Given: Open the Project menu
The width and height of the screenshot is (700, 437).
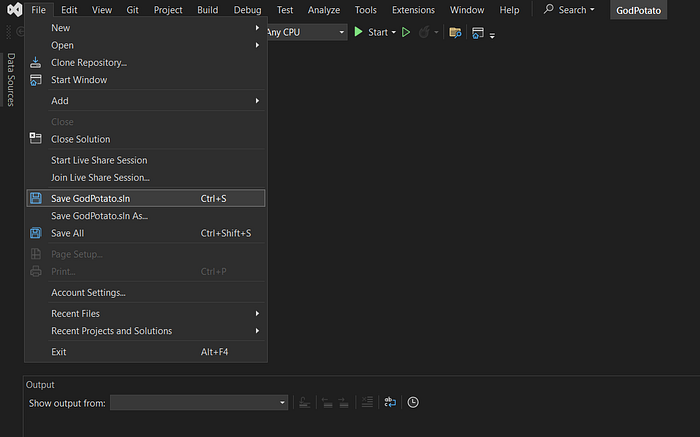Looking at the screenshot, I should [x=168, y=9].
